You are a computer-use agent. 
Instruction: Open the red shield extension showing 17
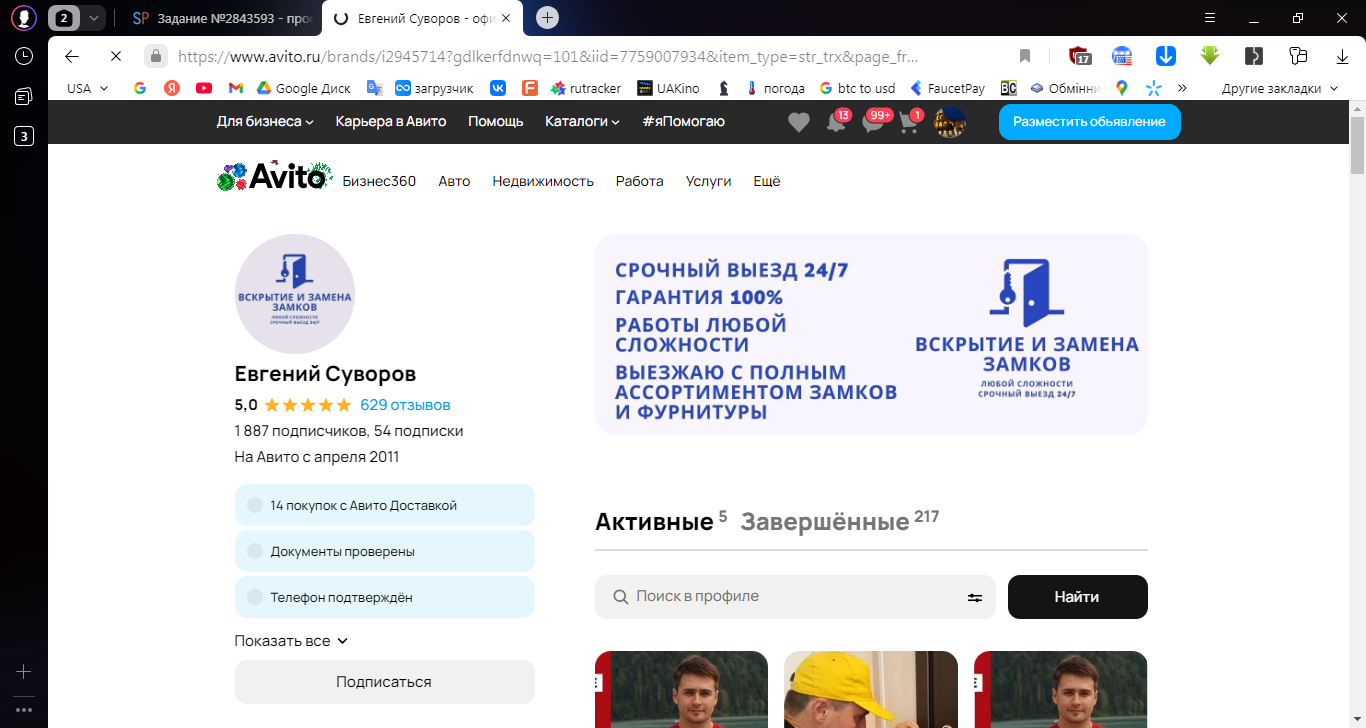click(x=1079, y=56)
